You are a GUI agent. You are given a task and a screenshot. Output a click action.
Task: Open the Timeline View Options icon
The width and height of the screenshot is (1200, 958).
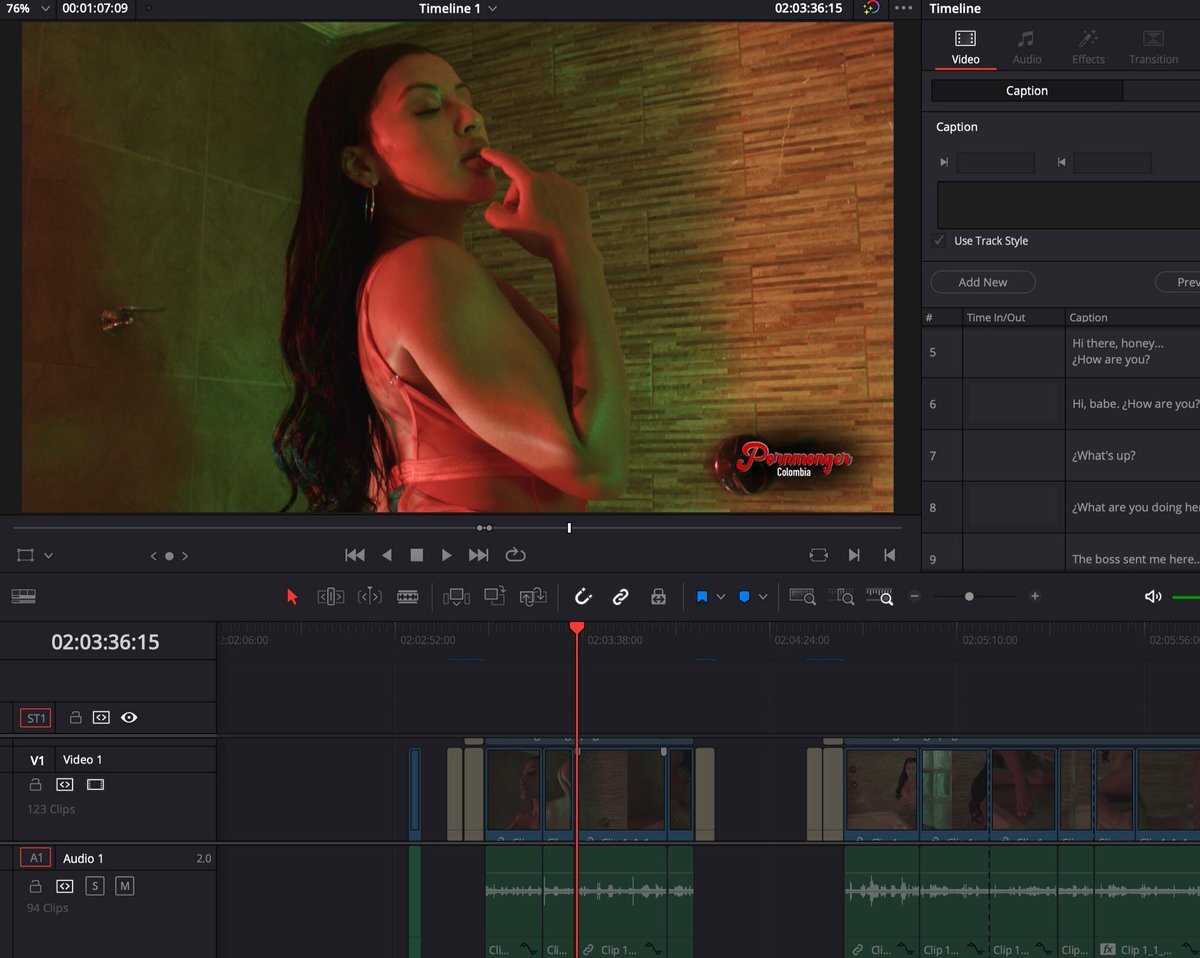[23, 596]
